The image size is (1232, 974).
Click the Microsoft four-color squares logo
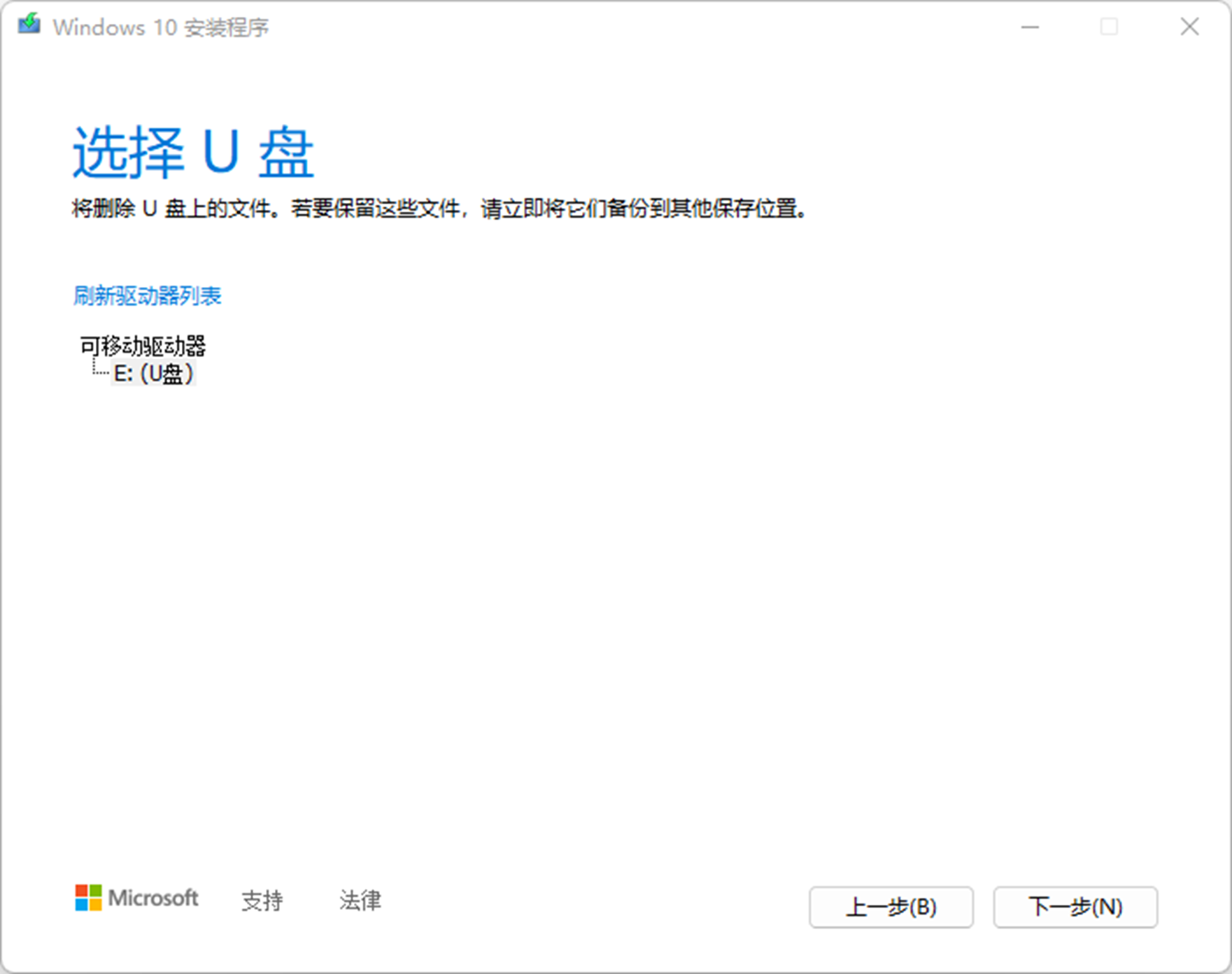point(88,898)
